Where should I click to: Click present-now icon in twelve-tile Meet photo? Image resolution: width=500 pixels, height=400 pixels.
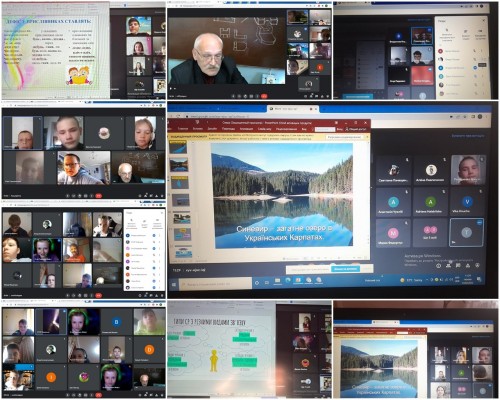(x=86, y=295)
